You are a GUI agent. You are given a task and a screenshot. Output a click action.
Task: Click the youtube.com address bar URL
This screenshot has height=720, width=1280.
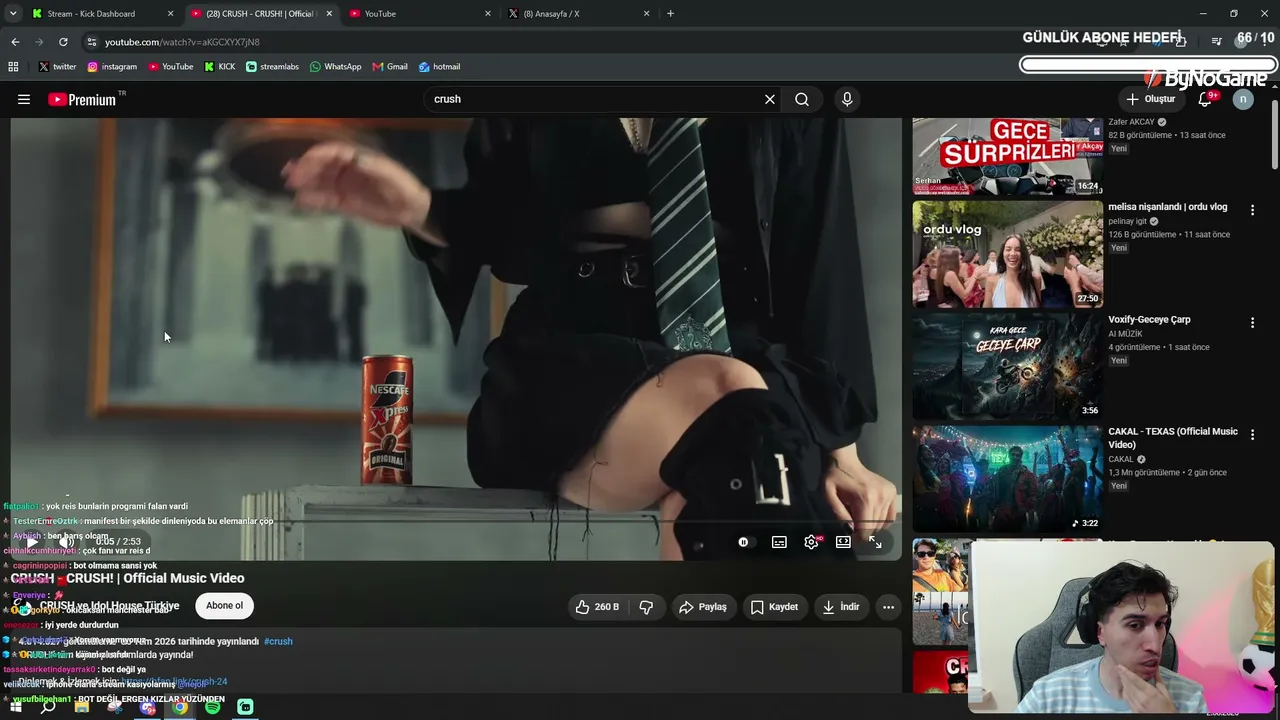click(x=182, y=42)
